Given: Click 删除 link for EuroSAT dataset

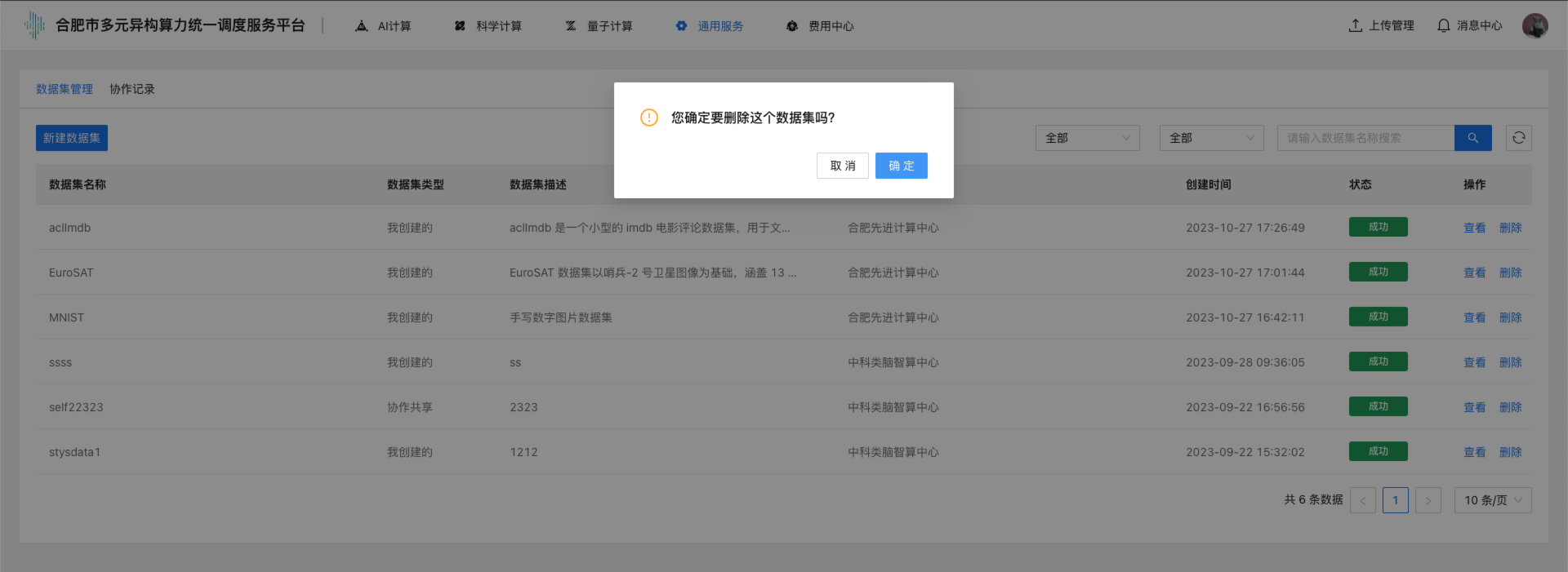Looking at the screenshot, I should coord(1510,273).
